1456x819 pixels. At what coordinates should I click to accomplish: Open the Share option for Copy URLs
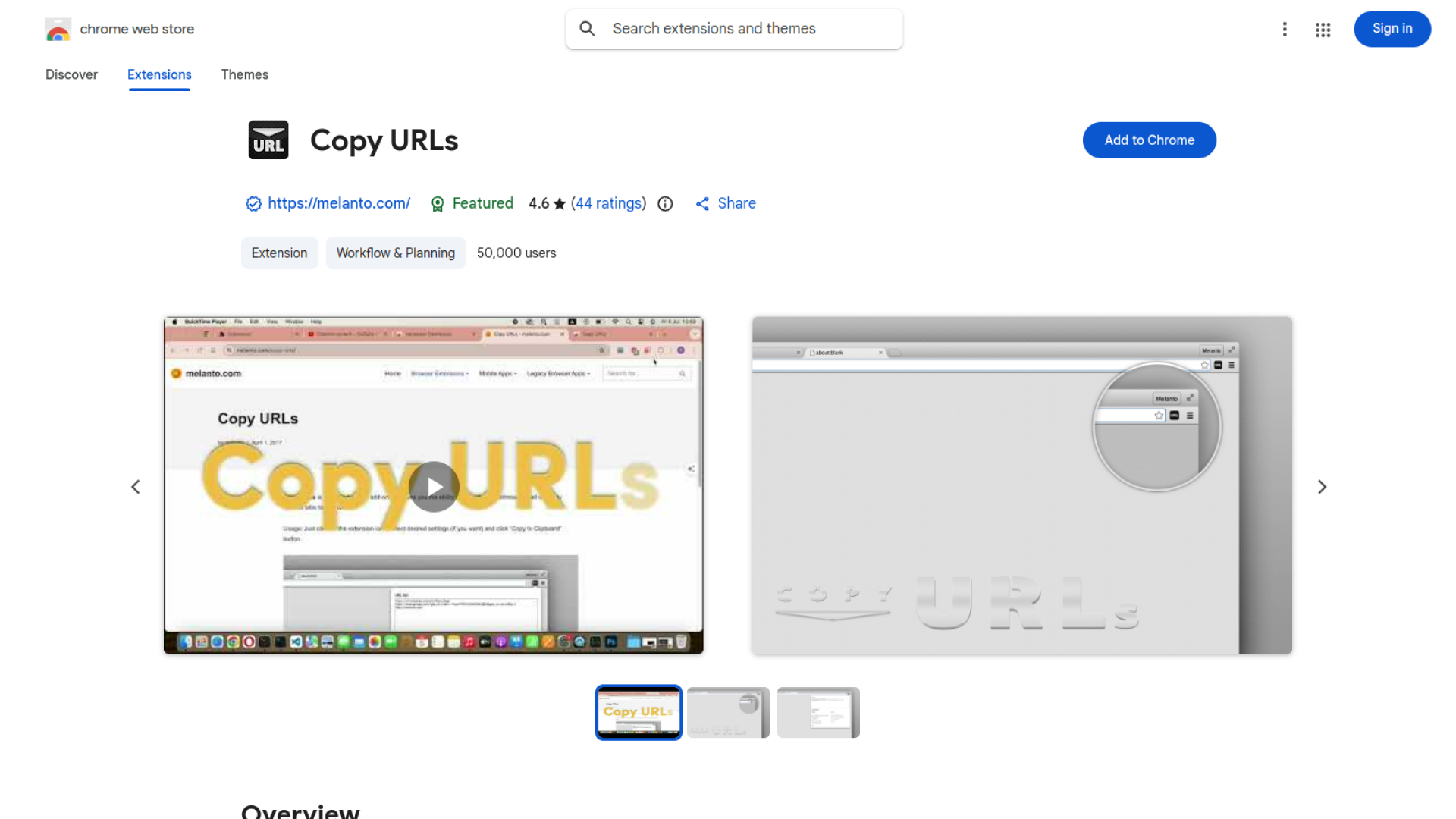coord(724,203)
